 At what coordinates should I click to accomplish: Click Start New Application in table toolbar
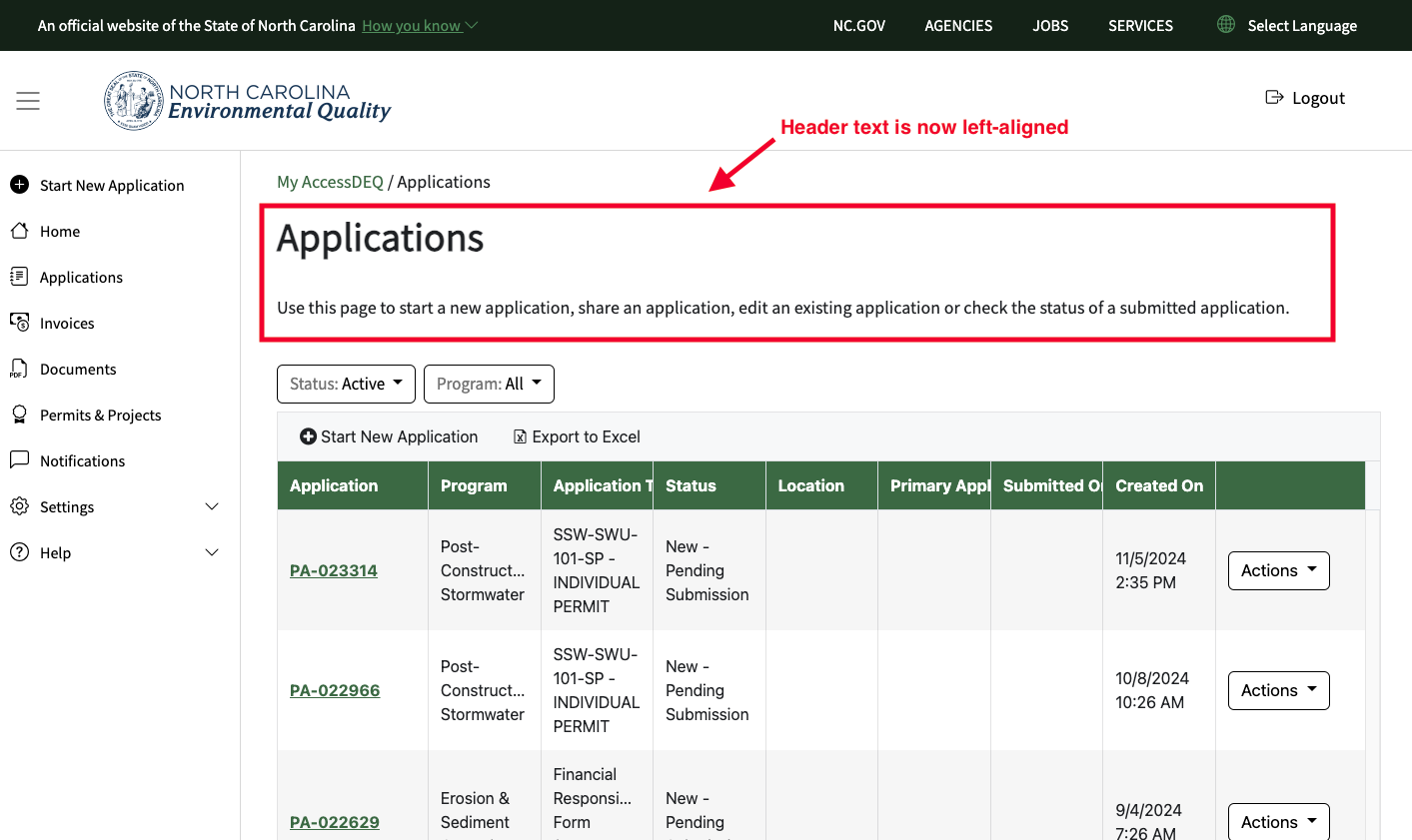point(389,436)
